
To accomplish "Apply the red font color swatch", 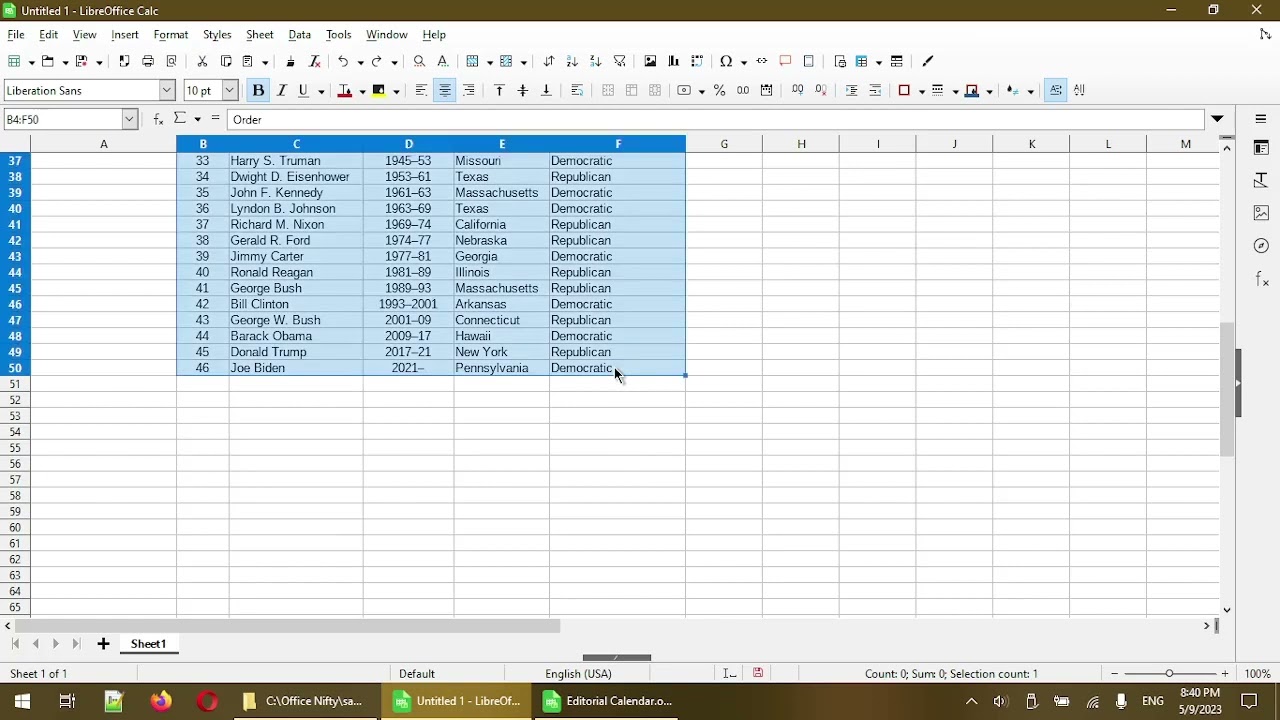I will pyautogui.click(x=346, y=90).
